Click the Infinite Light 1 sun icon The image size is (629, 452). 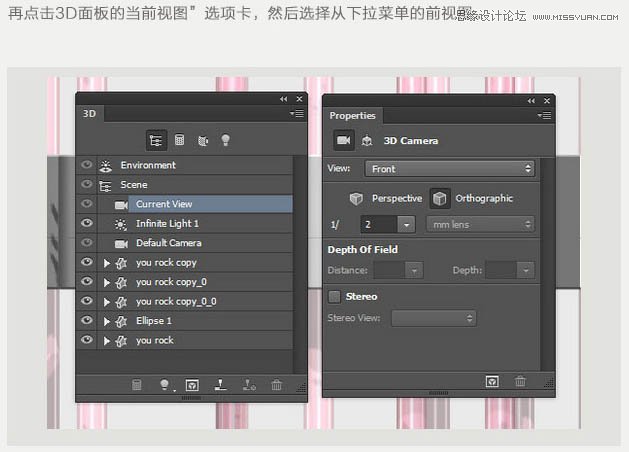pyautogui.click(x=121, y=224)
